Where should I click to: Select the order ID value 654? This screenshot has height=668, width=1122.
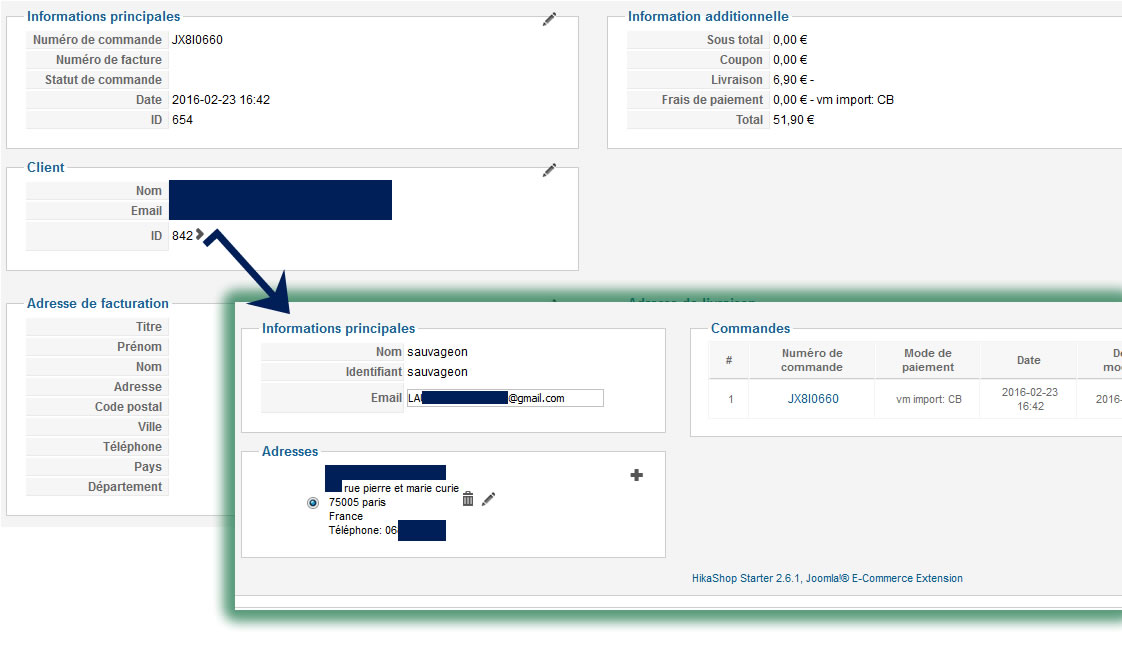(x=182, y=119)
